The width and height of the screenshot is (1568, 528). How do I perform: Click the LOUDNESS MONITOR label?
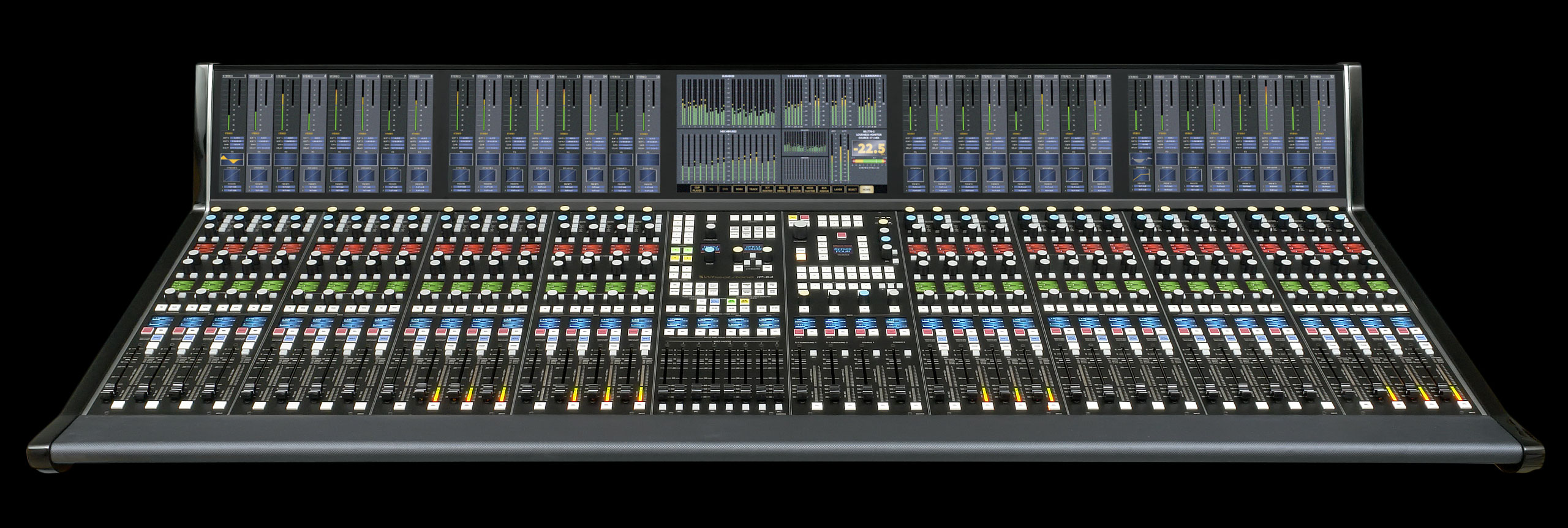[869, 135]
